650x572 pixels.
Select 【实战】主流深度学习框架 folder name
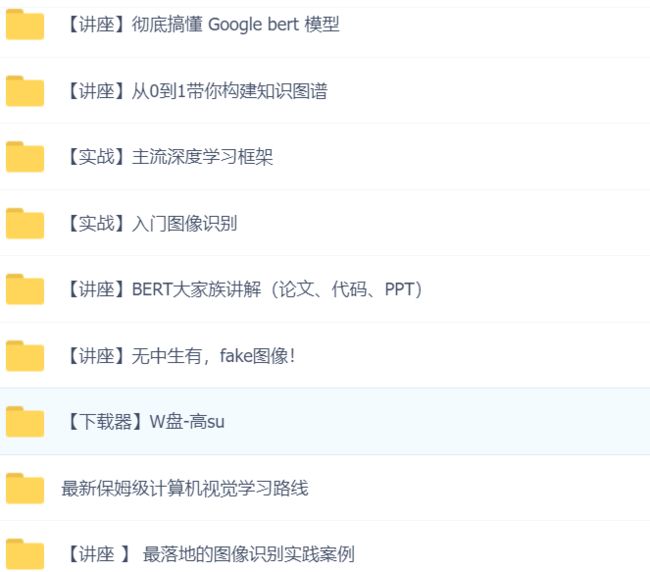pyautogui.click(x=168, y=157)
